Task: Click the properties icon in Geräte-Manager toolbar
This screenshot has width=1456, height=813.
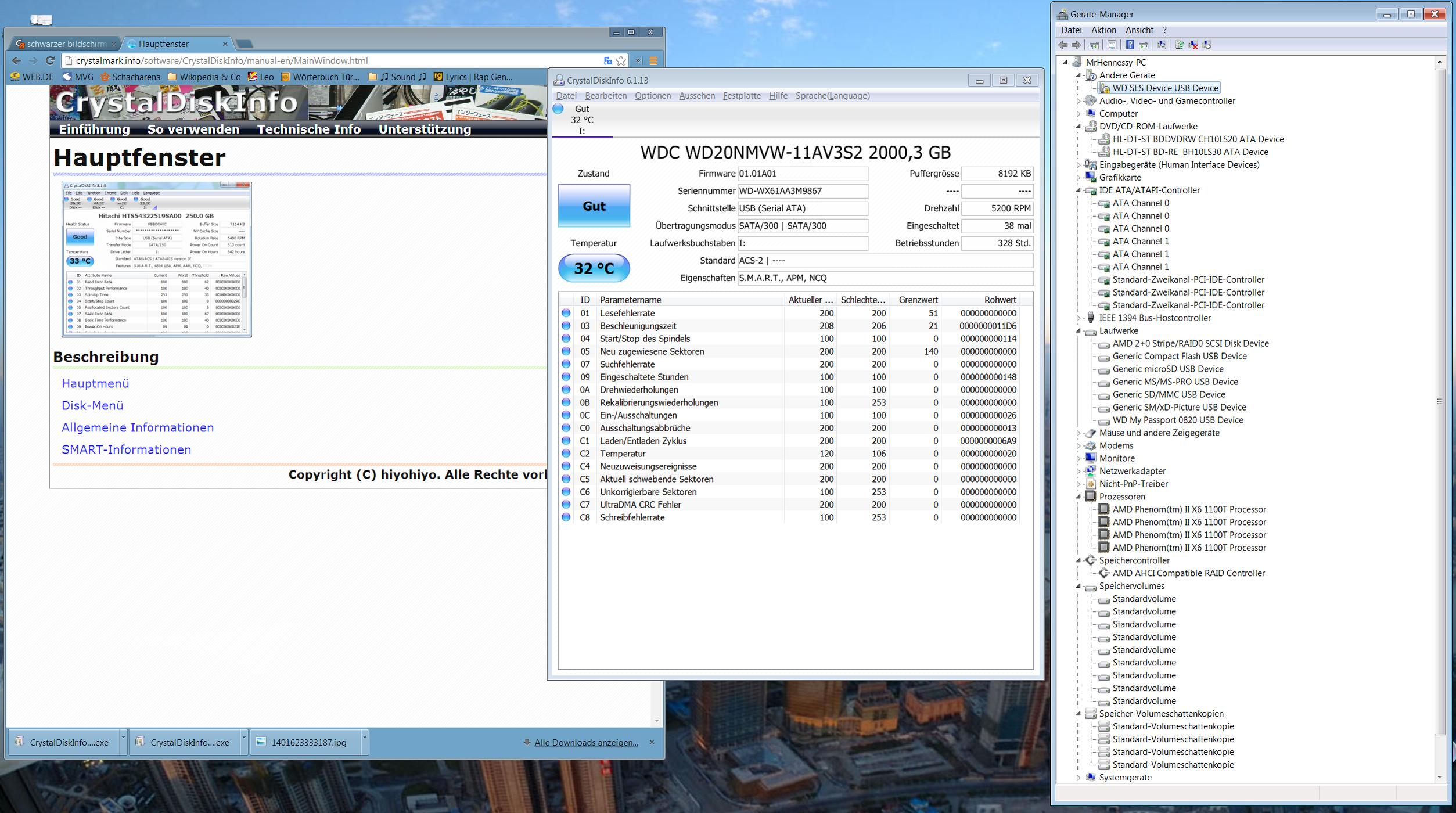Action: [x=1112, y=45]
